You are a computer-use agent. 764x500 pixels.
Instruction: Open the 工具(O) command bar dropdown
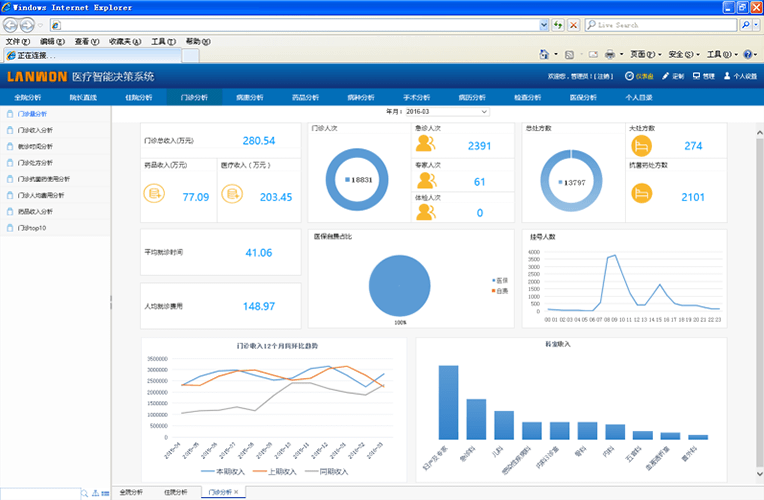click(723, 55)
